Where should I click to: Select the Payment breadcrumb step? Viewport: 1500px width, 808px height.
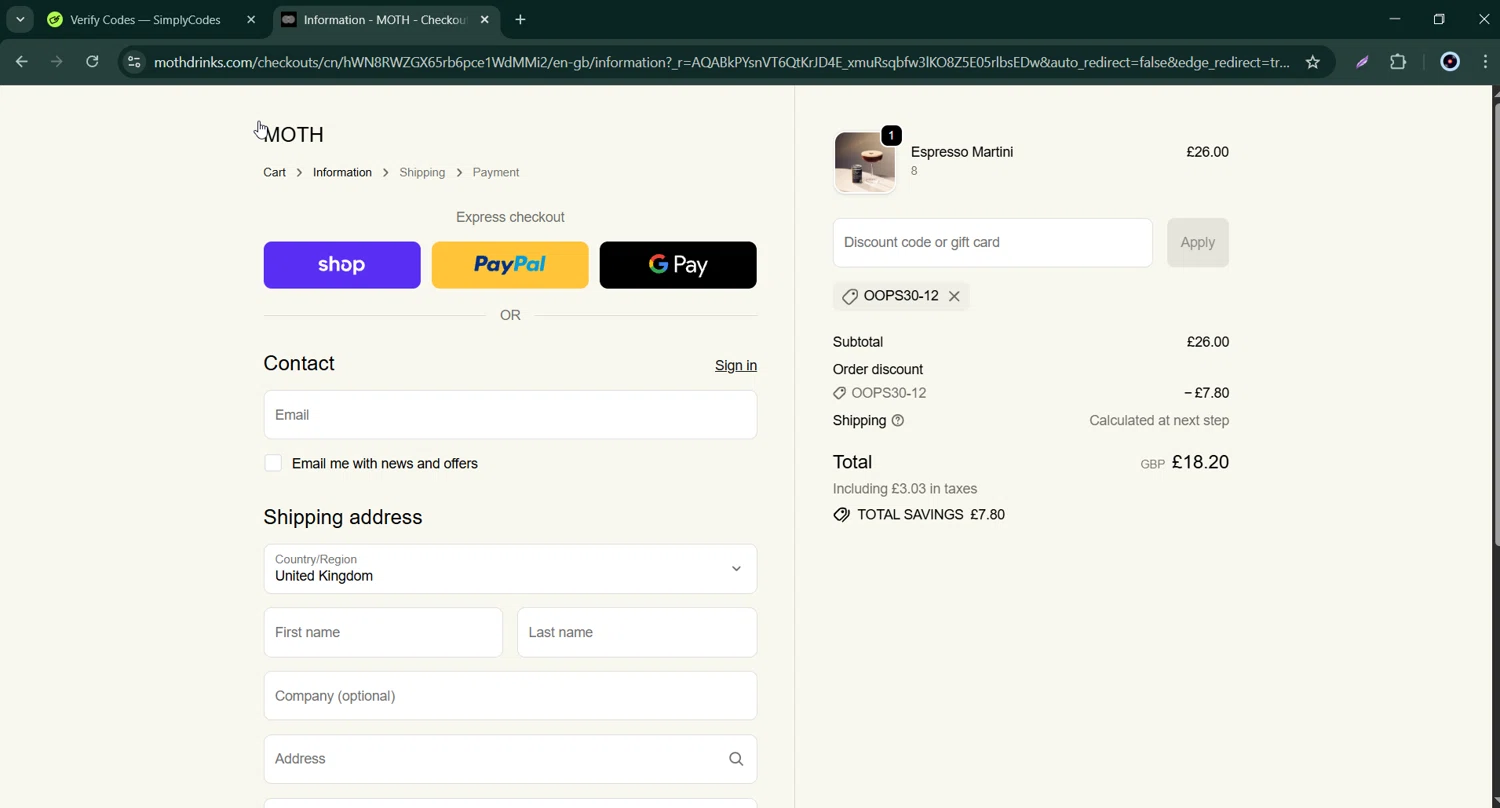pos(496,172)
